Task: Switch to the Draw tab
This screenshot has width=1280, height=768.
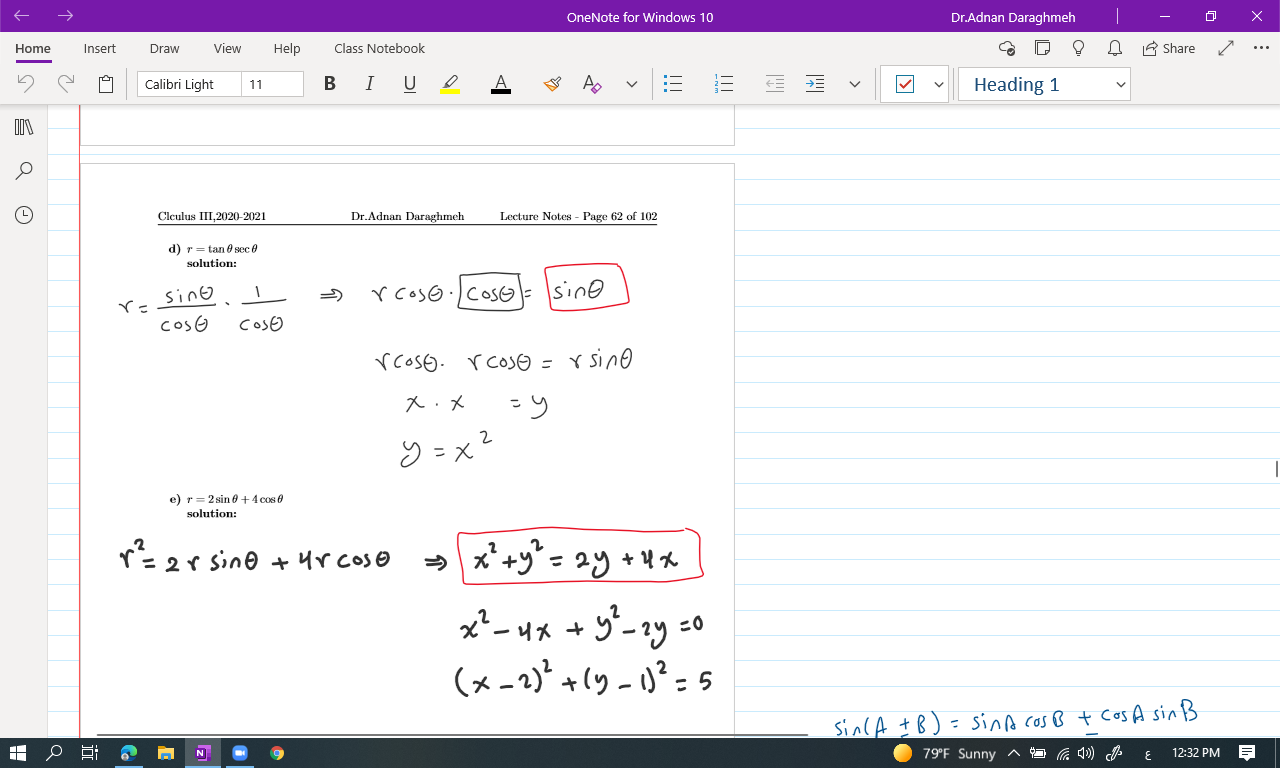Action: [165, 48]
